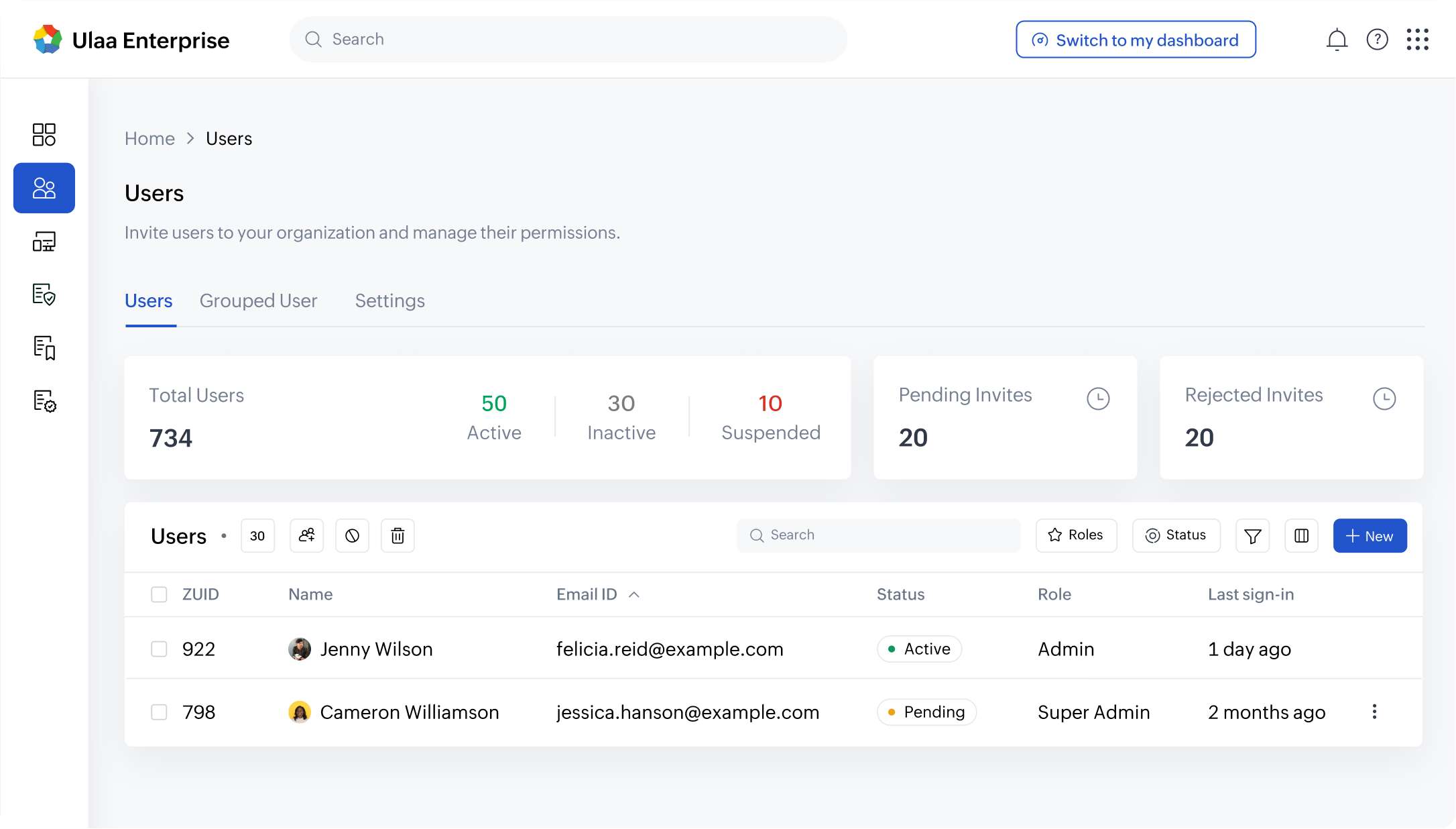The image size is (1456, 829).
Task: Open the Status filter dropdown
Action: click(x=1176, y=535)
